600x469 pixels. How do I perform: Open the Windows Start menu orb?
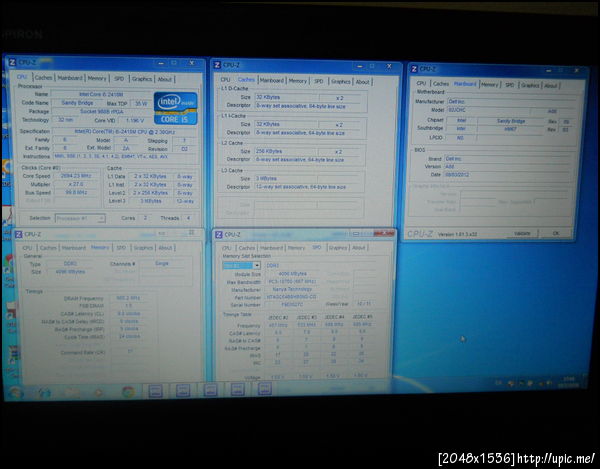tap(15, 392)
